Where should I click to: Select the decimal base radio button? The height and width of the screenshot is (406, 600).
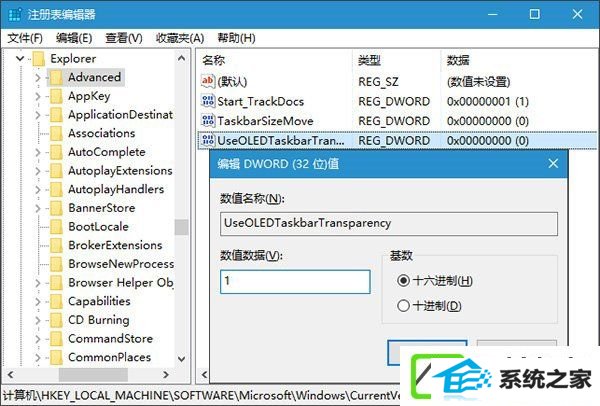[403, 305]
